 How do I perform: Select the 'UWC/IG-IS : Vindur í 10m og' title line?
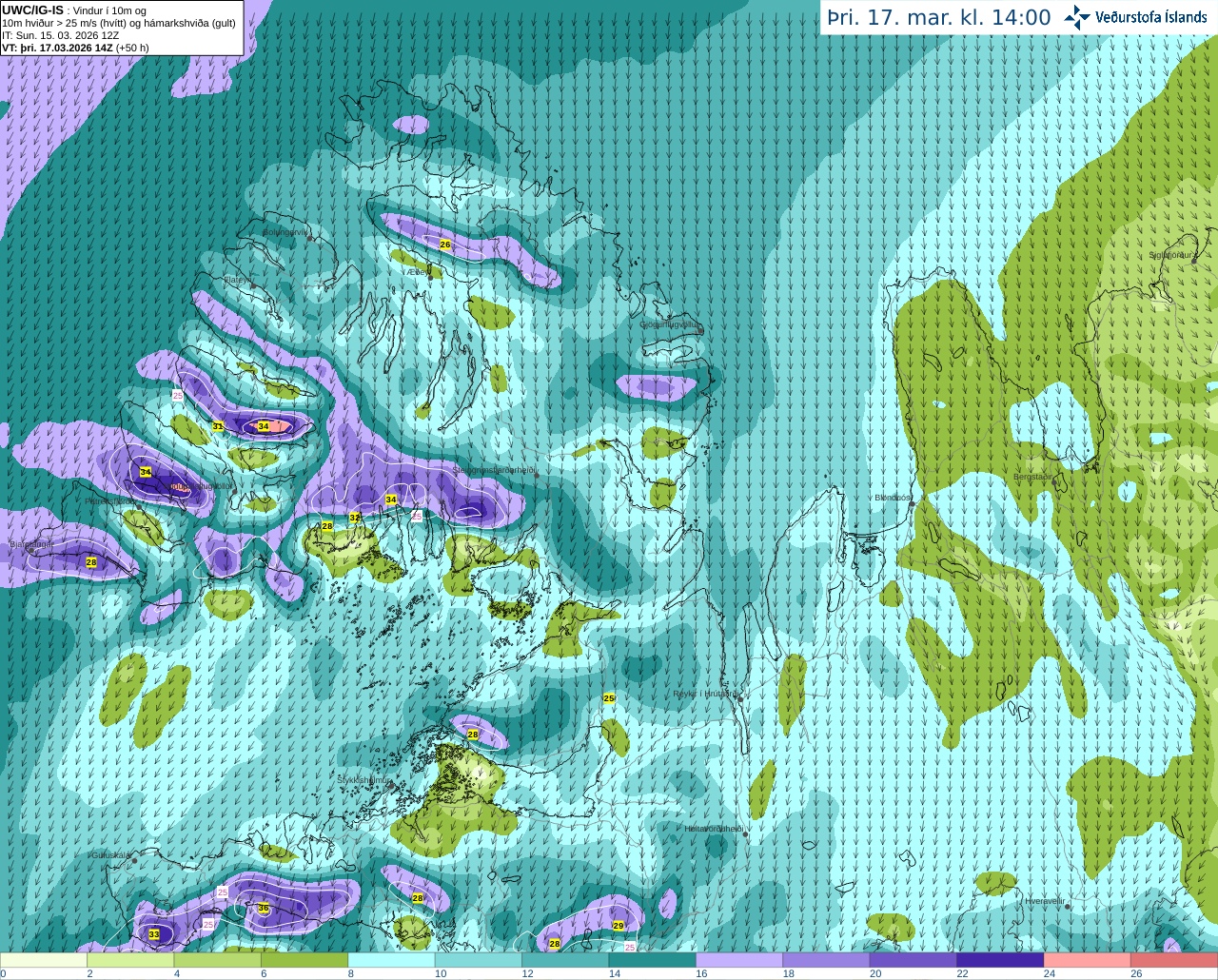(74, 10)
